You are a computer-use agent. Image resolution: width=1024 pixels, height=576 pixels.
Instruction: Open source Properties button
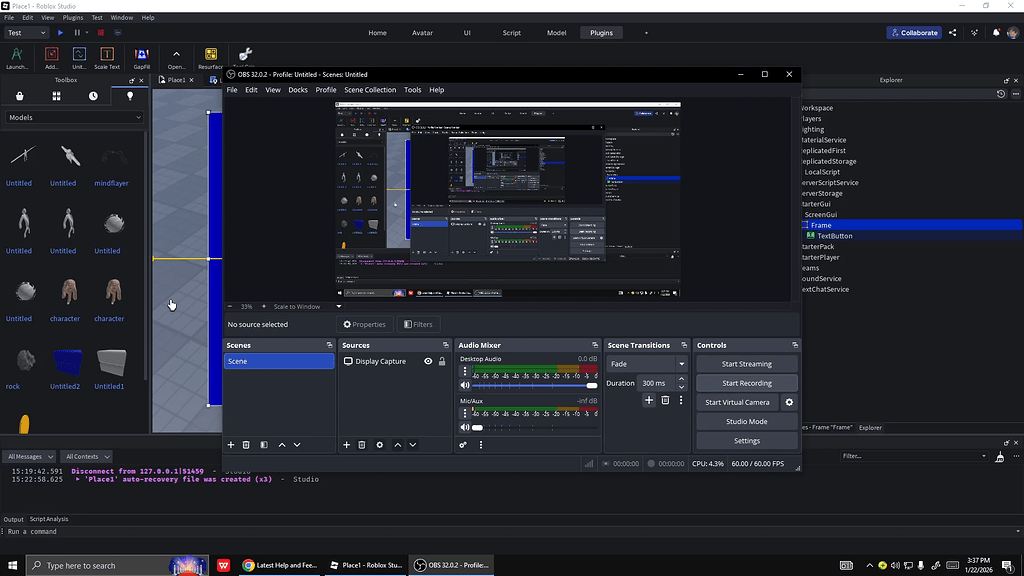[364, 325]
